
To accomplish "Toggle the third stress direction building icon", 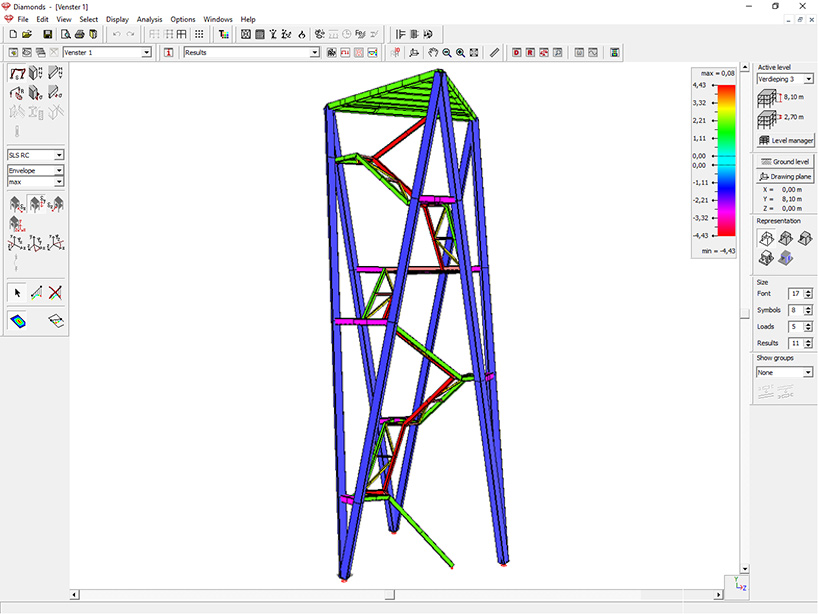I will tap(55, 204).
